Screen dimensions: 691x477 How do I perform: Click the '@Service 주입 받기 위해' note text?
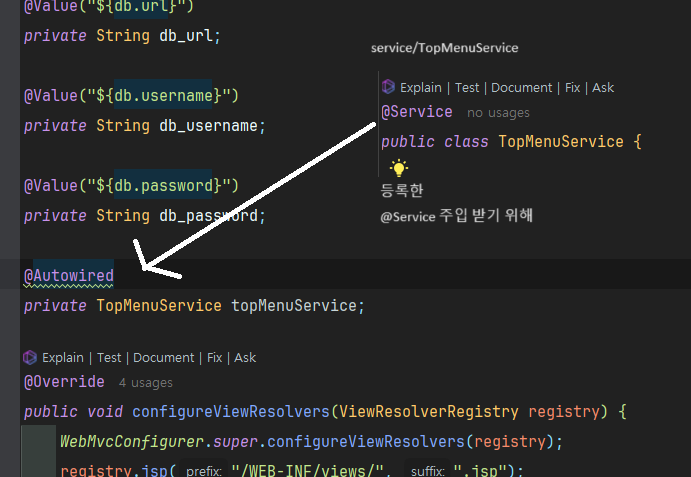click(x=456, y=216)
